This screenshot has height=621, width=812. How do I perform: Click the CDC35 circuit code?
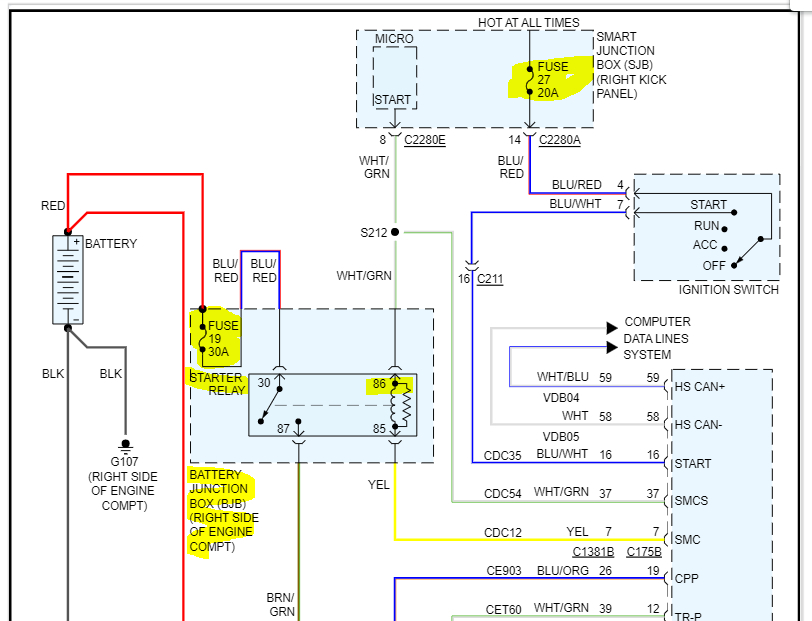(502, 456)
